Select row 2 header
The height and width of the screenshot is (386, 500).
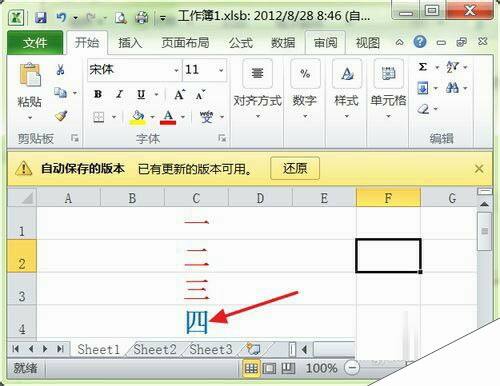point(22,256)
